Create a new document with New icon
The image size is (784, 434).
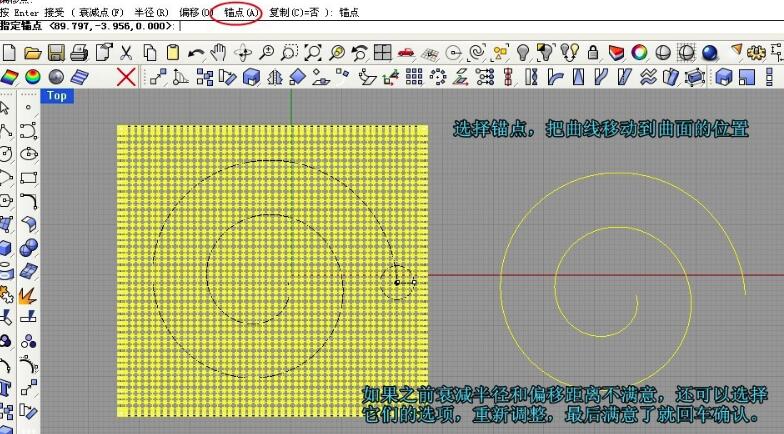click(10, 52)
